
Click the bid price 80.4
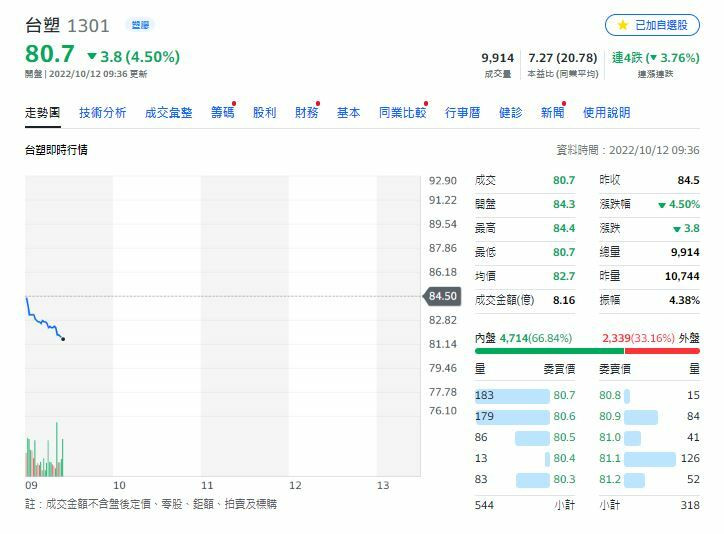(x=564, y=458)
